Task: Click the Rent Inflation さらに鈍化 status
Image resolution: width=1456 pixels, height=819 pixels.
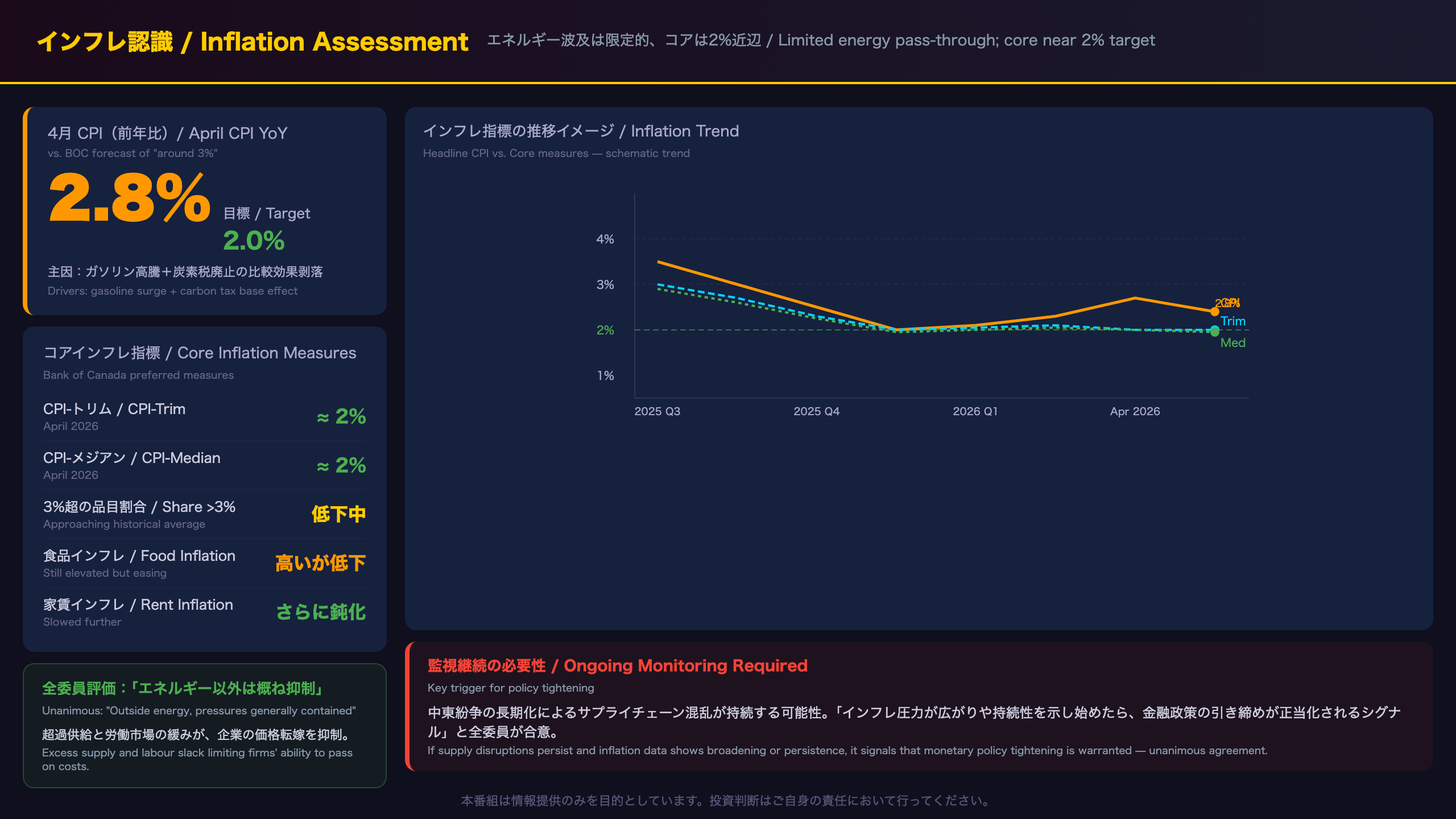Action: coord(321,612)
